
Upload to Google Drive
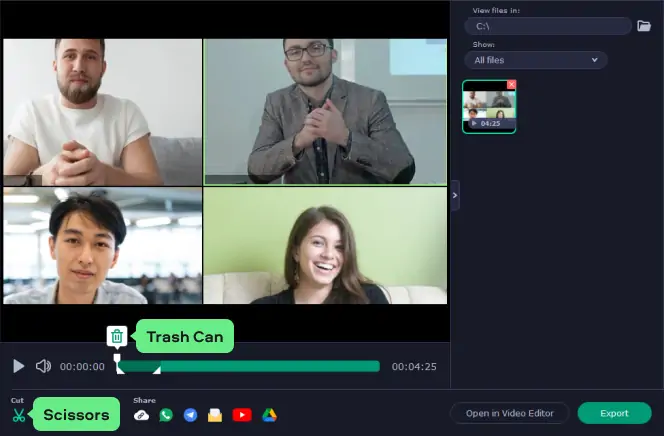(269, 415)
